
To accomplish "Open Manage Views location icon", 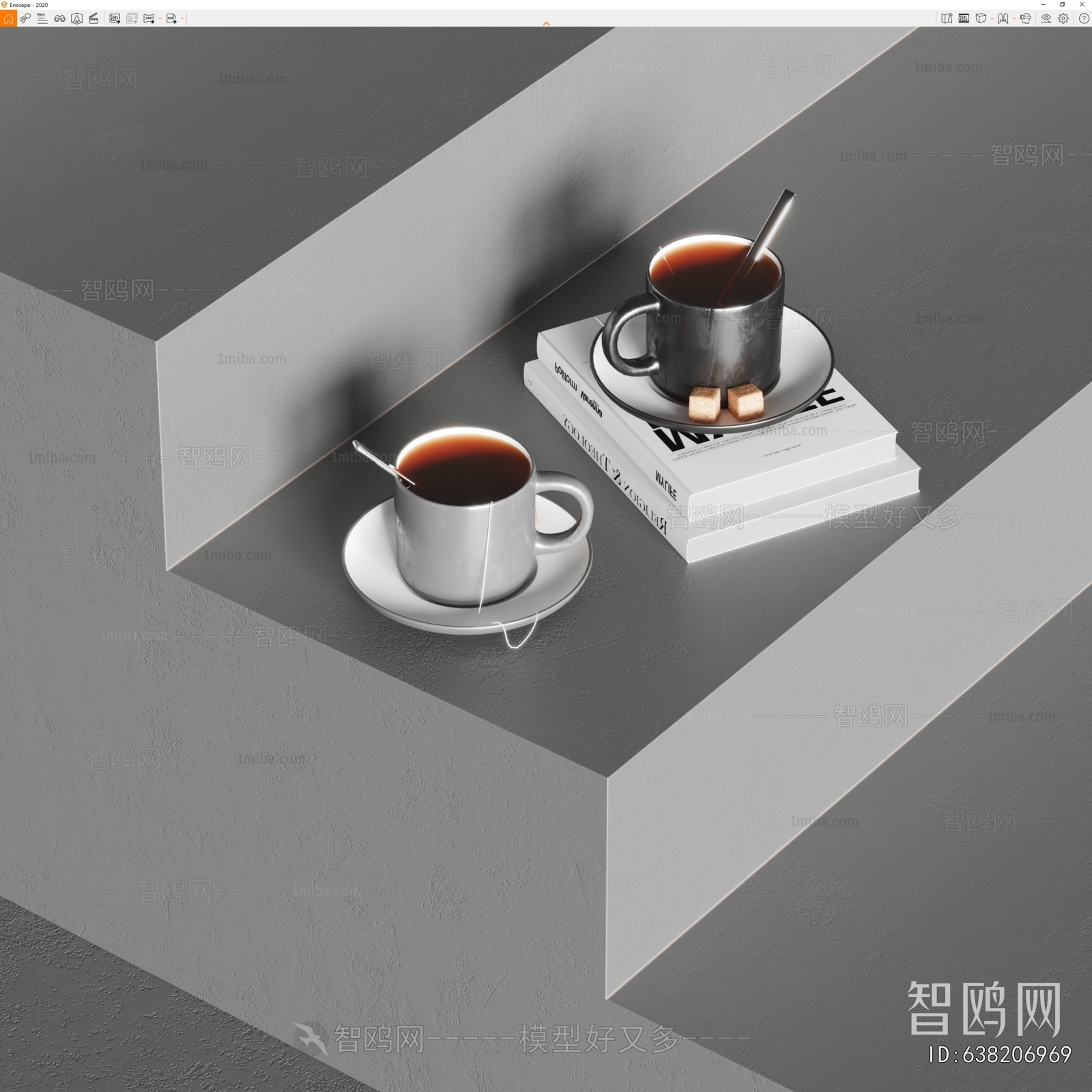I will pos(25,18).
